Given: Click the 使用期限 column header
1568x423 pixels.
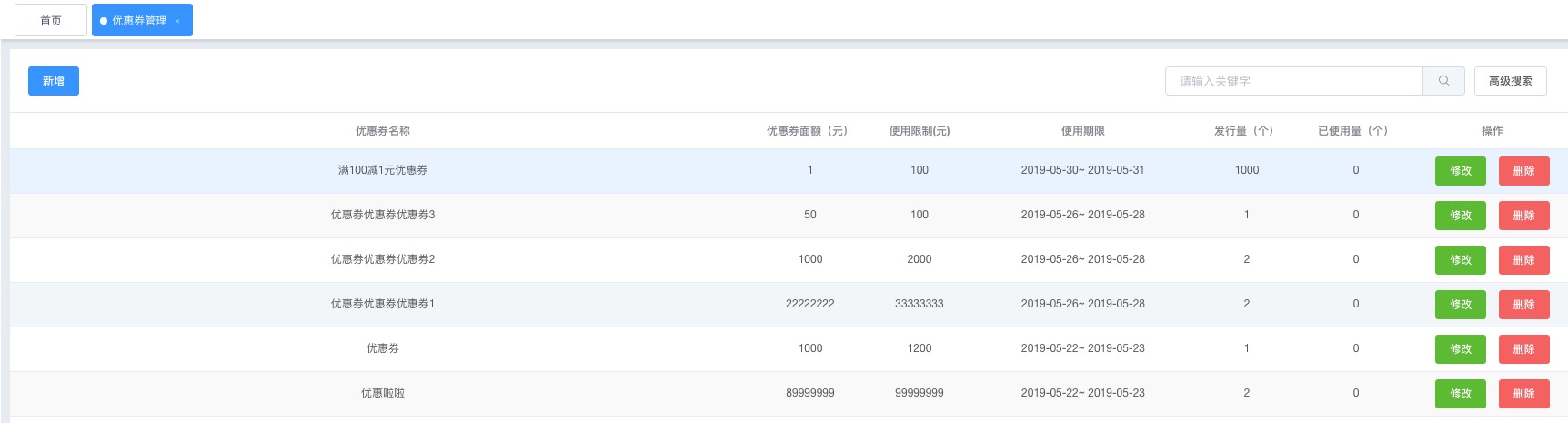Looking at the screenshot, I should pos(1082,131).
